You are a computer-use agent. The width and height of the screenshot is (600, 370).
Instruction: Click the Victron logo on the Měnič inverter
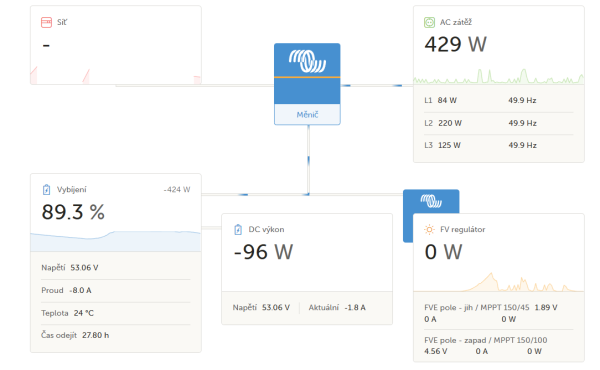(307, 61)
